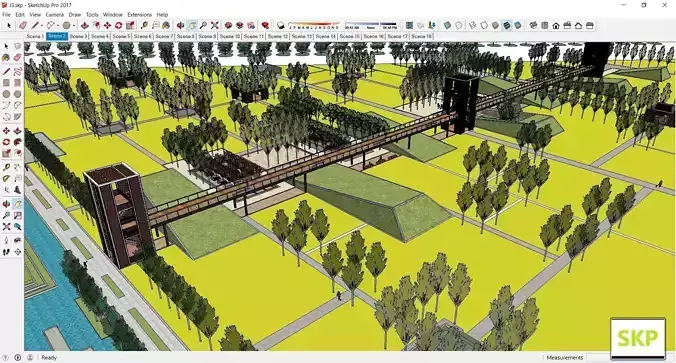Viewport: 676px width, 363px height.
Task: Switch to the Scene 1 tab
Action: click(x=35, y=36)
